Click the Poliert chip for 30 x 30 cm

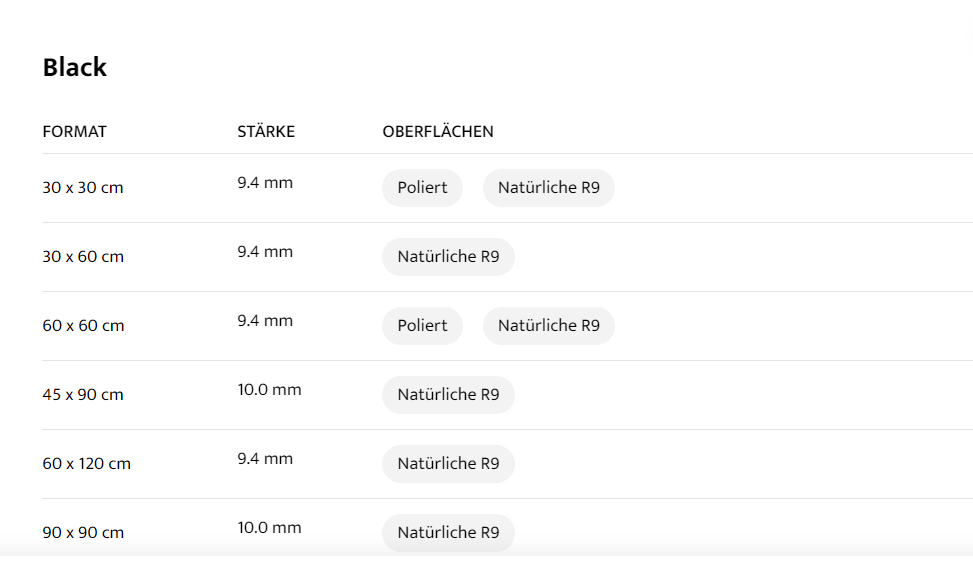click(422, 188)
